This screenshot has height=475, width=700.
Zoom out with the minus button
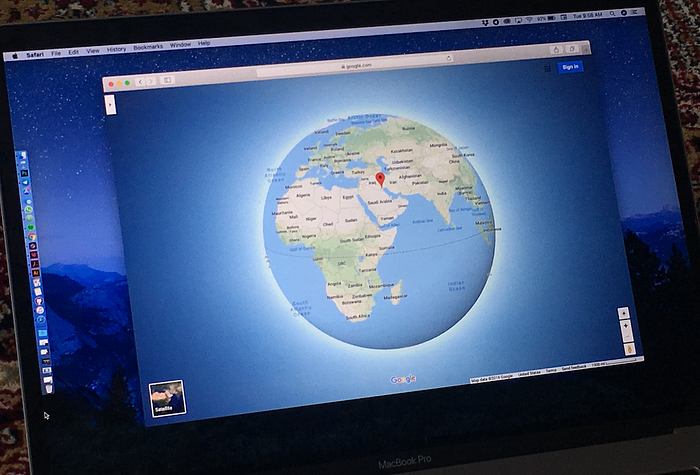627,336
